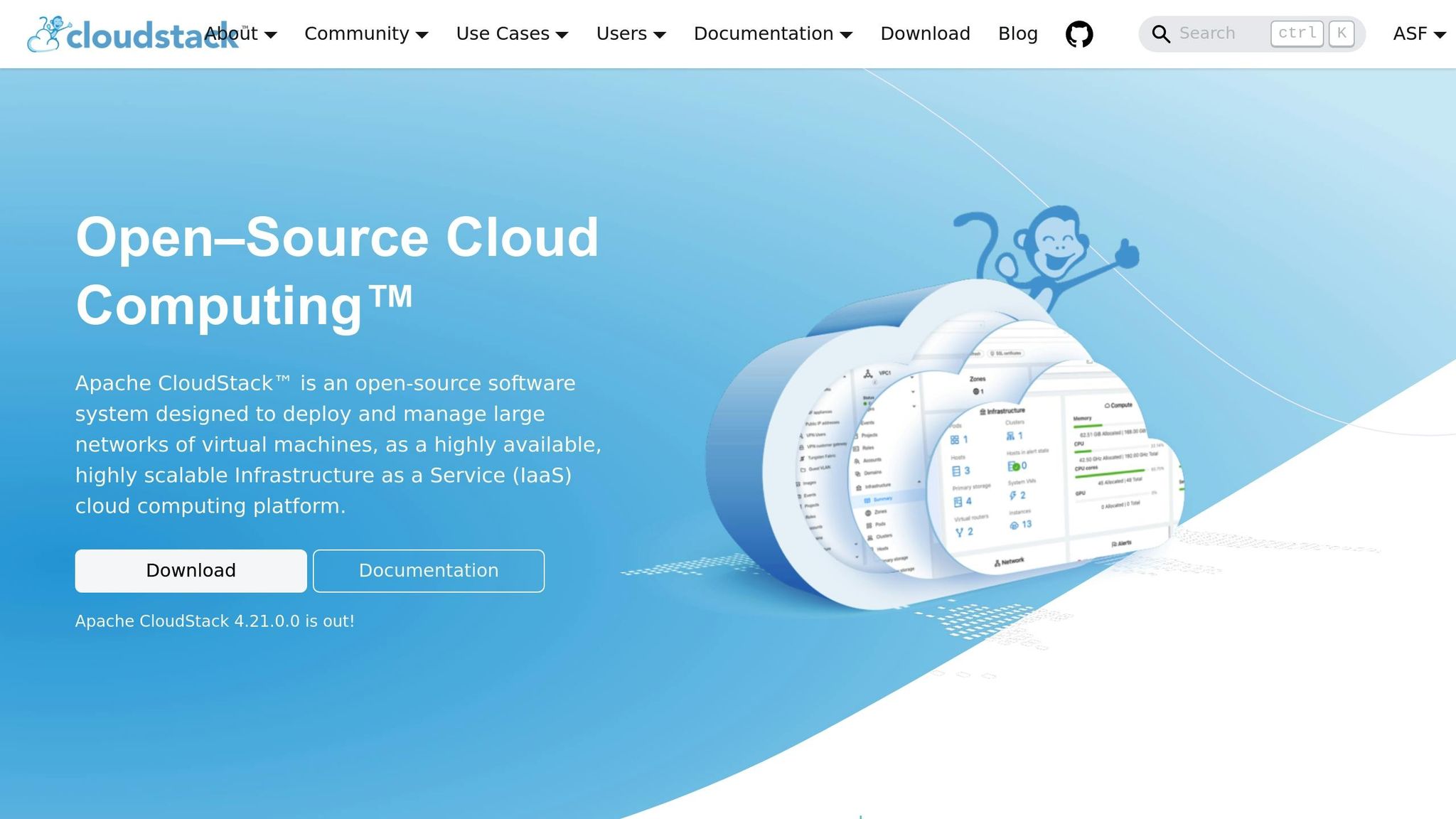Expand the Documentation dropdown in navbar
The width and height of the screenshot is (1456, 819).
tap(773, 33)
